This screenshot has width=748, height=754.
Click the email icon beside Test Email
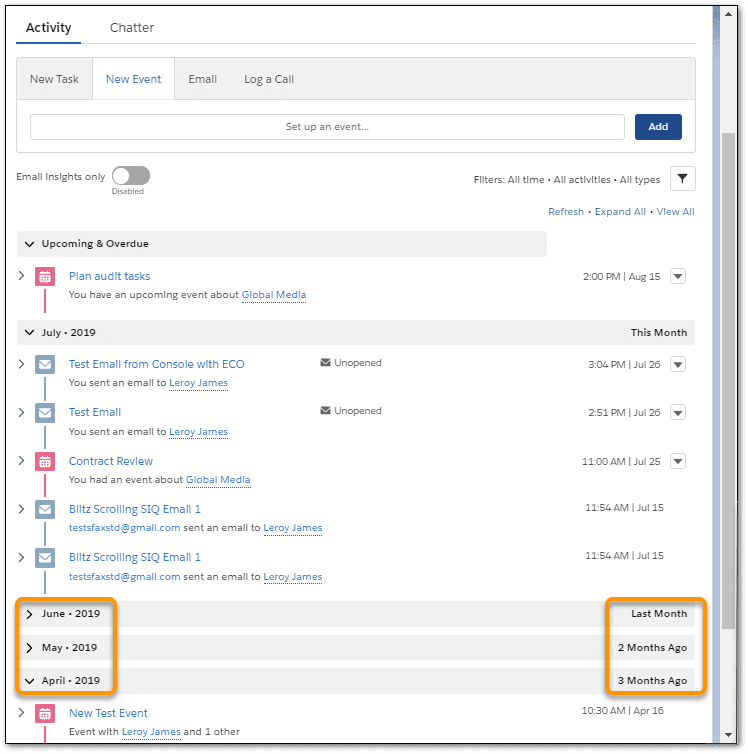point(45,413)
